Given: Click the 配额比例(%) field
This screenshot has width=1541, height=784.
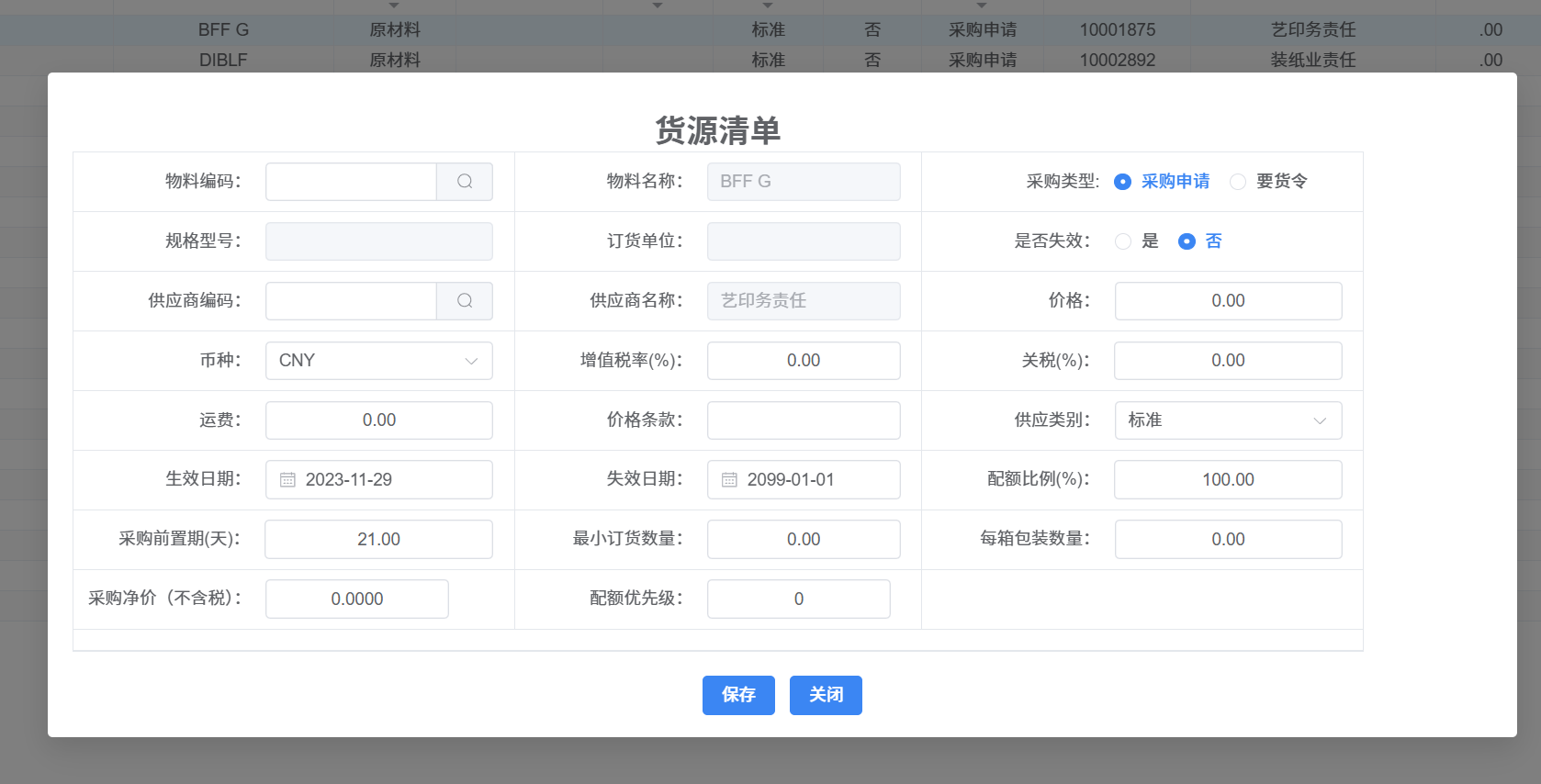Looking at the screenshot, I should pyautogui.click(x=1228, y=480).
